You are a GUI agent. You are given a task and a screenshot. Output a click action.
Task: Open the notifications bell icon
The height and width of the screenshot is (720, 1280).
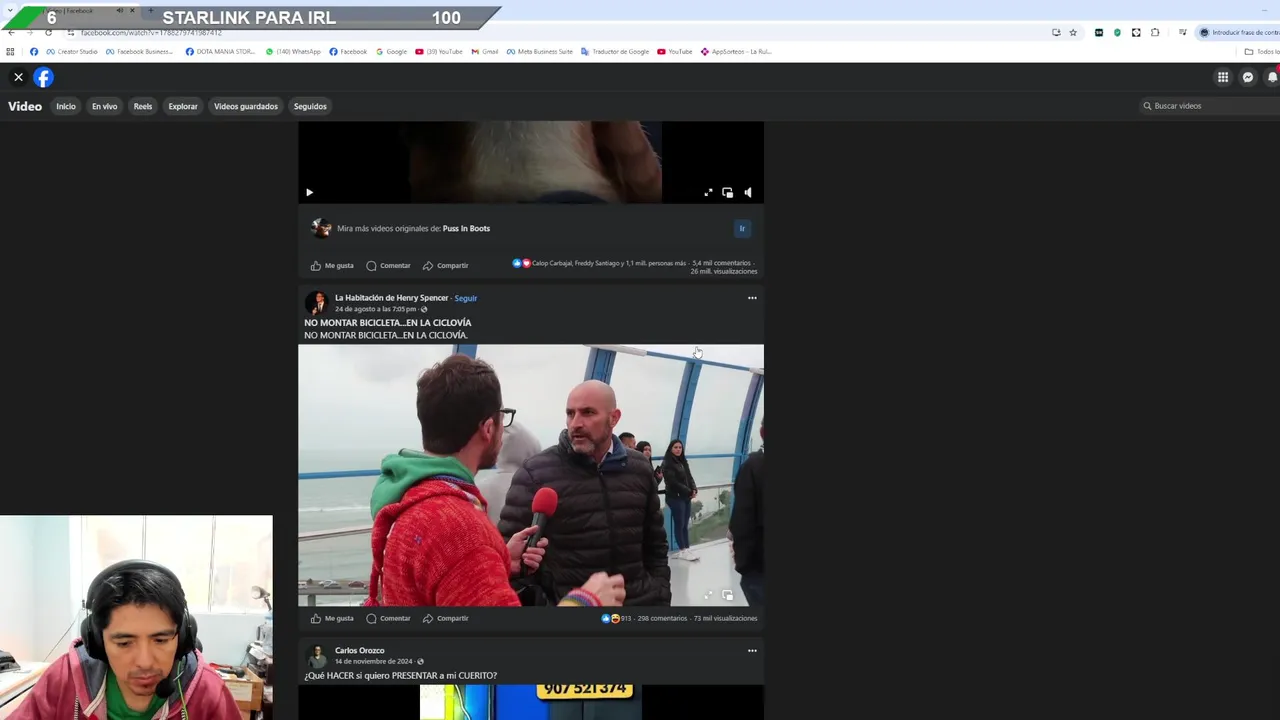[1272, 77]
